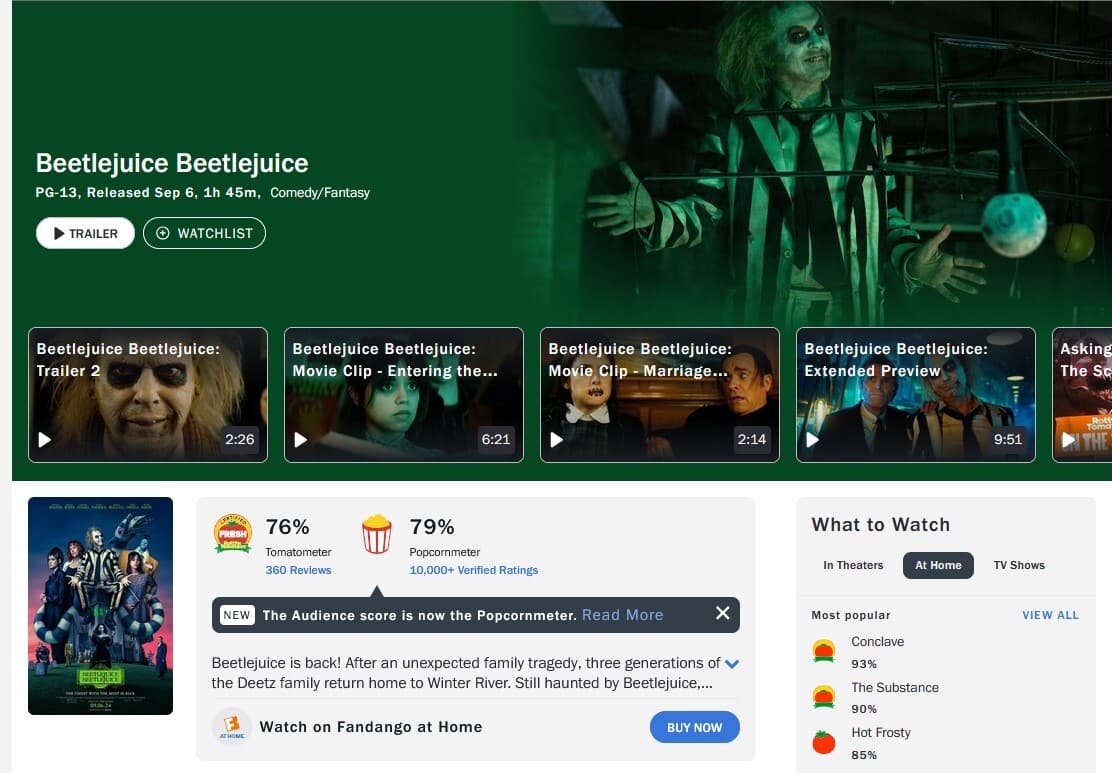Screen dimensions: 1112x773
Task: Click the Certified Fresh tomatometer icon
Action: tap(233, 533)
